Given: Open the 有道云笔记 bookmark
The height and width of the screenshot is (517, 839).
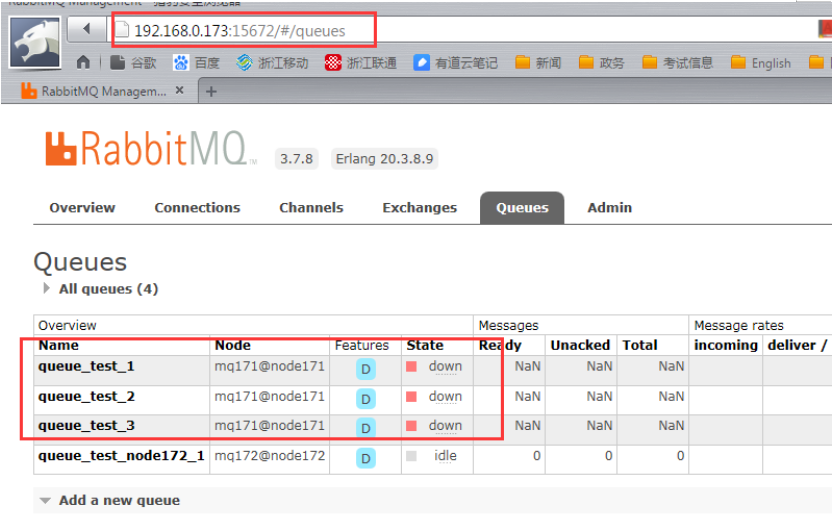Looking at the screenshot, I should click(455, 63).
